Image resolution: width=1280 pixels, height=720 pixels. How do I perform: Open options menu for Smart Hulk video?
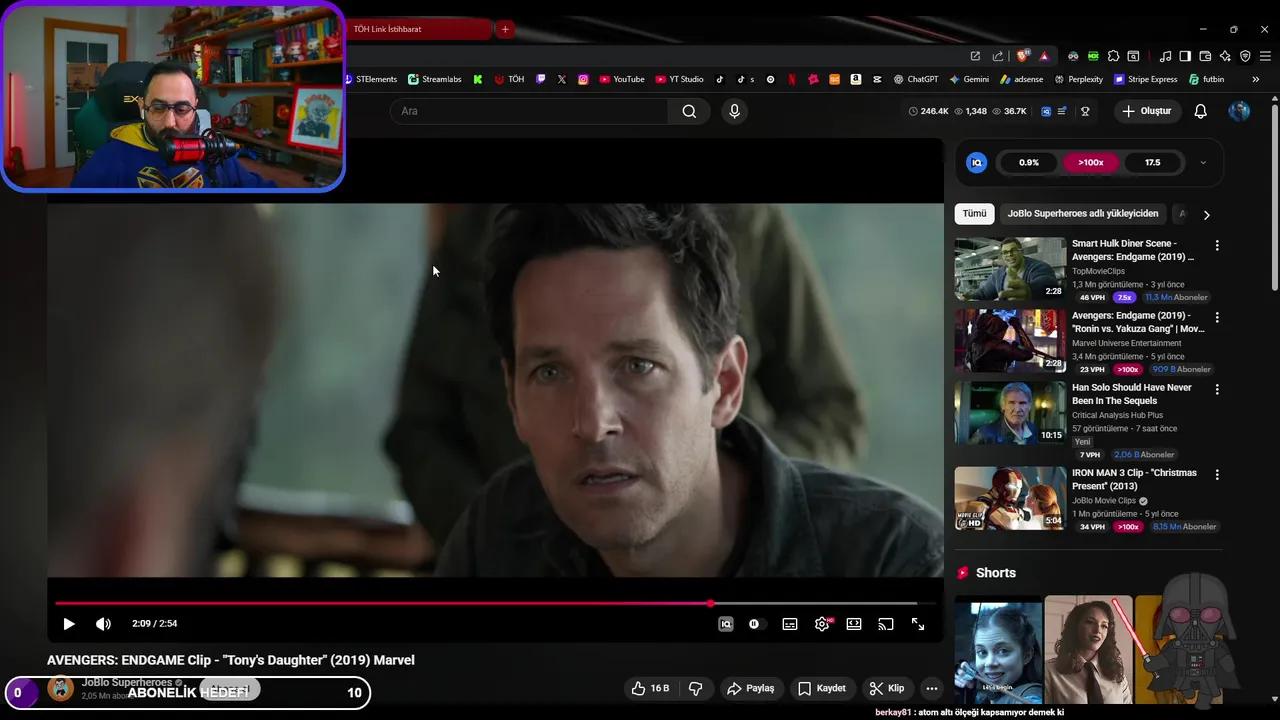click(1217, 246)
